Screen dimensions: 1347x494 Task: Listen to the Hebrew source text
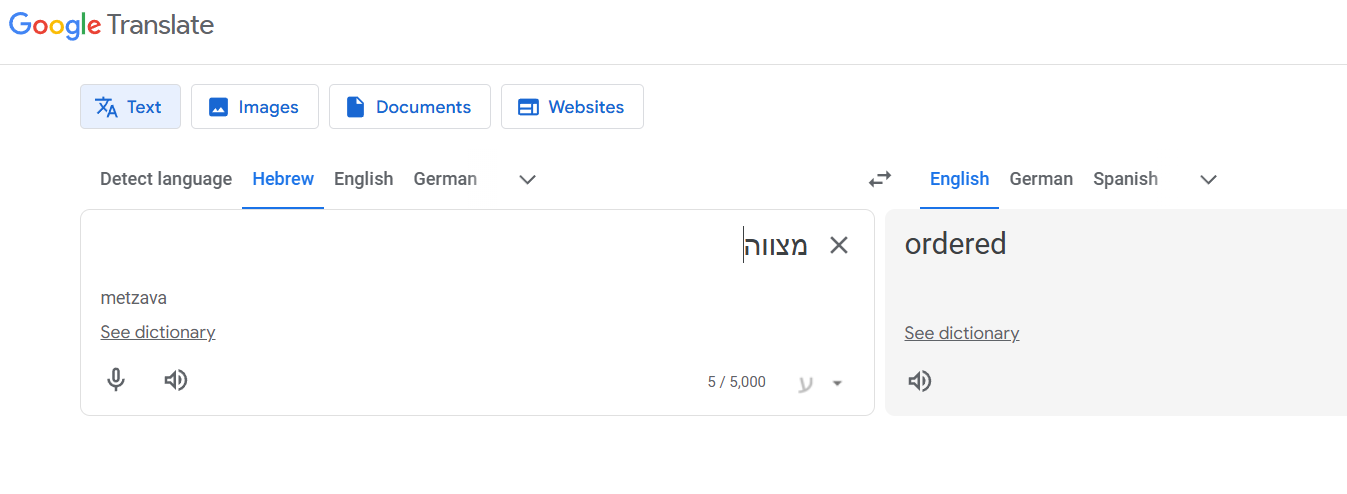tap(176, 380)
